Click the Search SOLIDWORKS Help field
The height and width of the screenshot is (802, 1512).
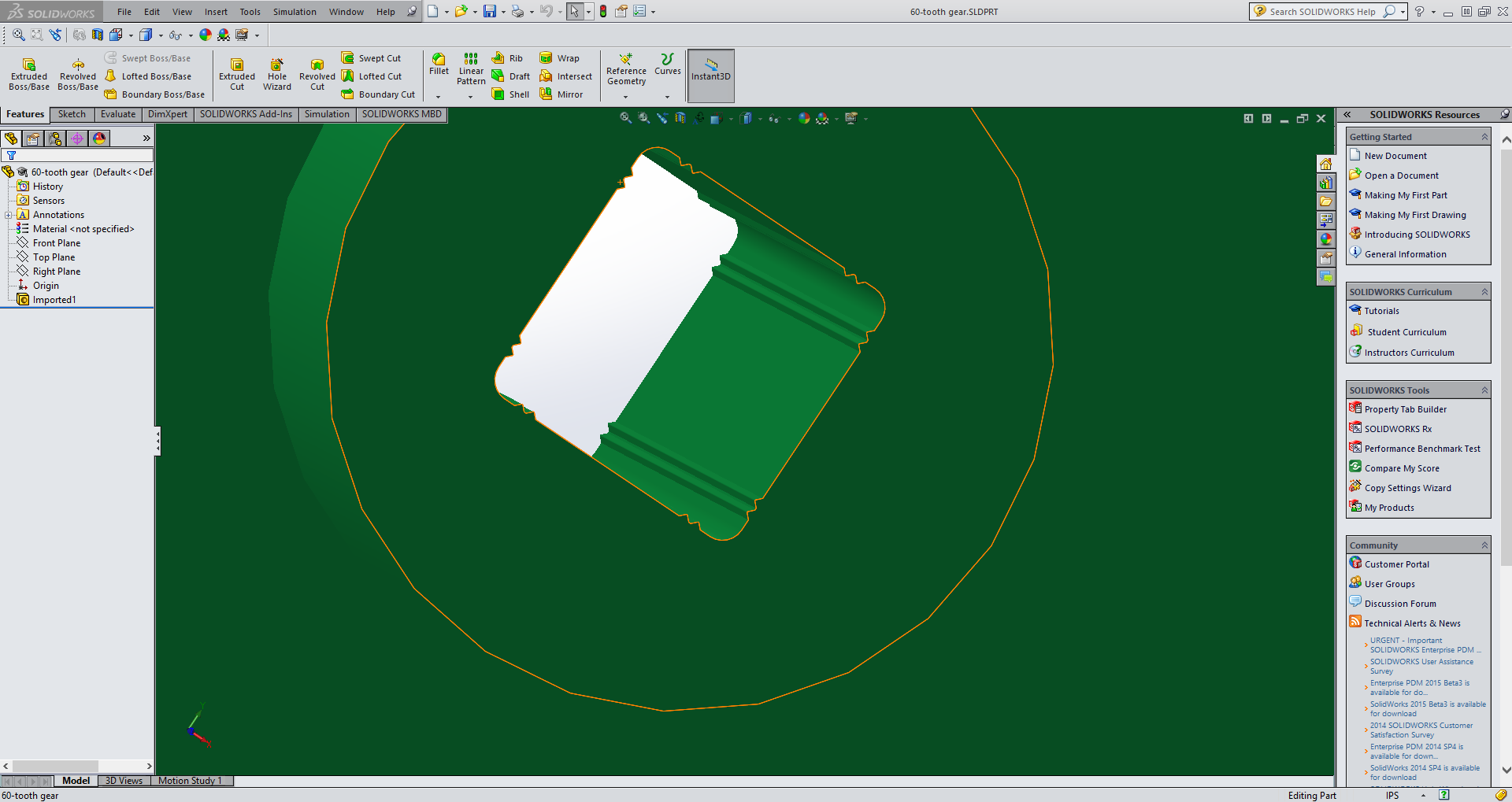1321,12
